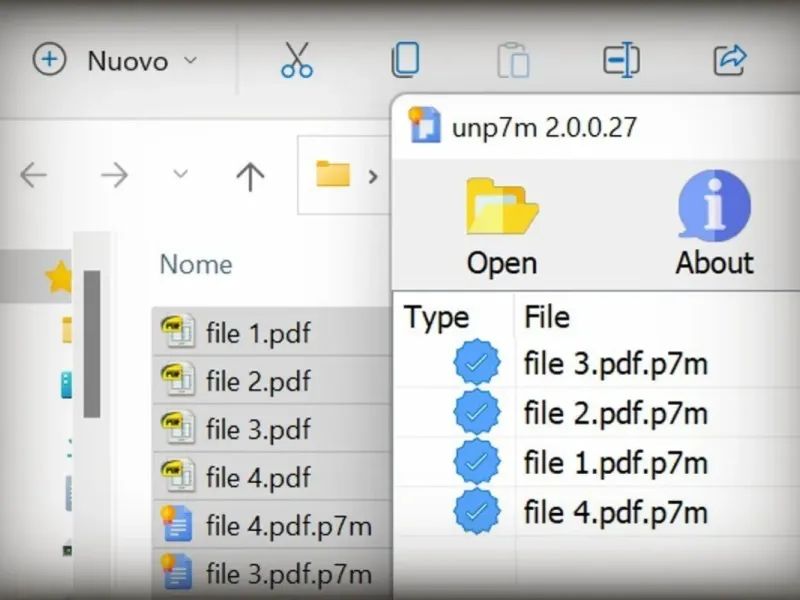Select file 2.pdf.p7m row in unp7m list
The height and width of the screenshot is (600, 800).
click(596, 412)
